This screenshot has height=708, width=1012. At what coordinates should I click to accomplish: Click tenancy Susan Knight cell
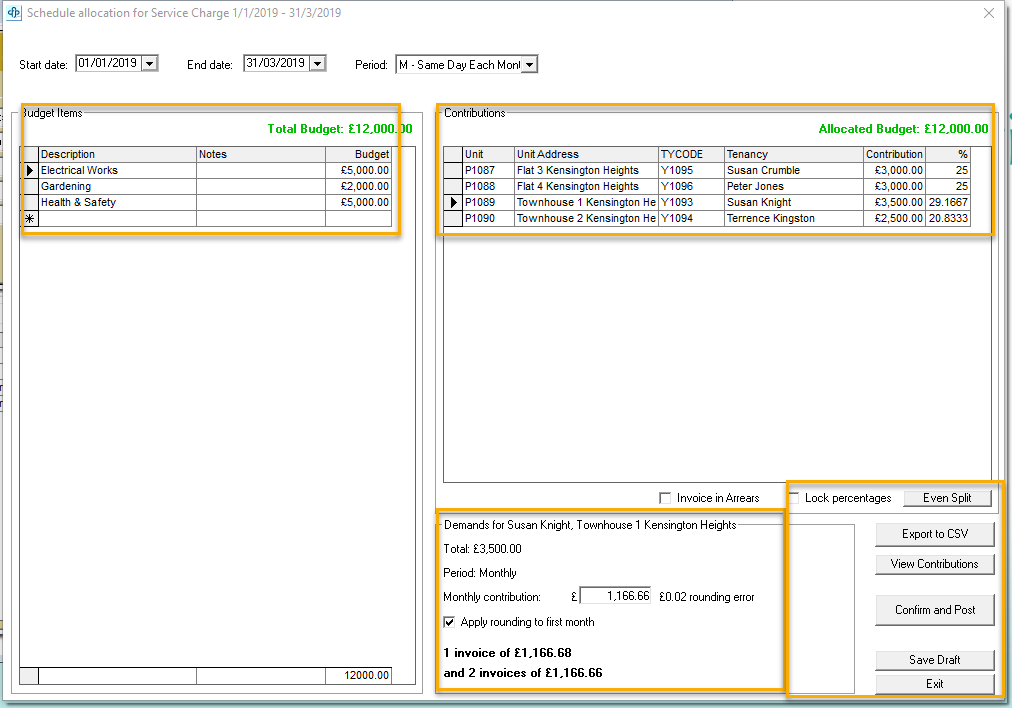tap(794, 203)
